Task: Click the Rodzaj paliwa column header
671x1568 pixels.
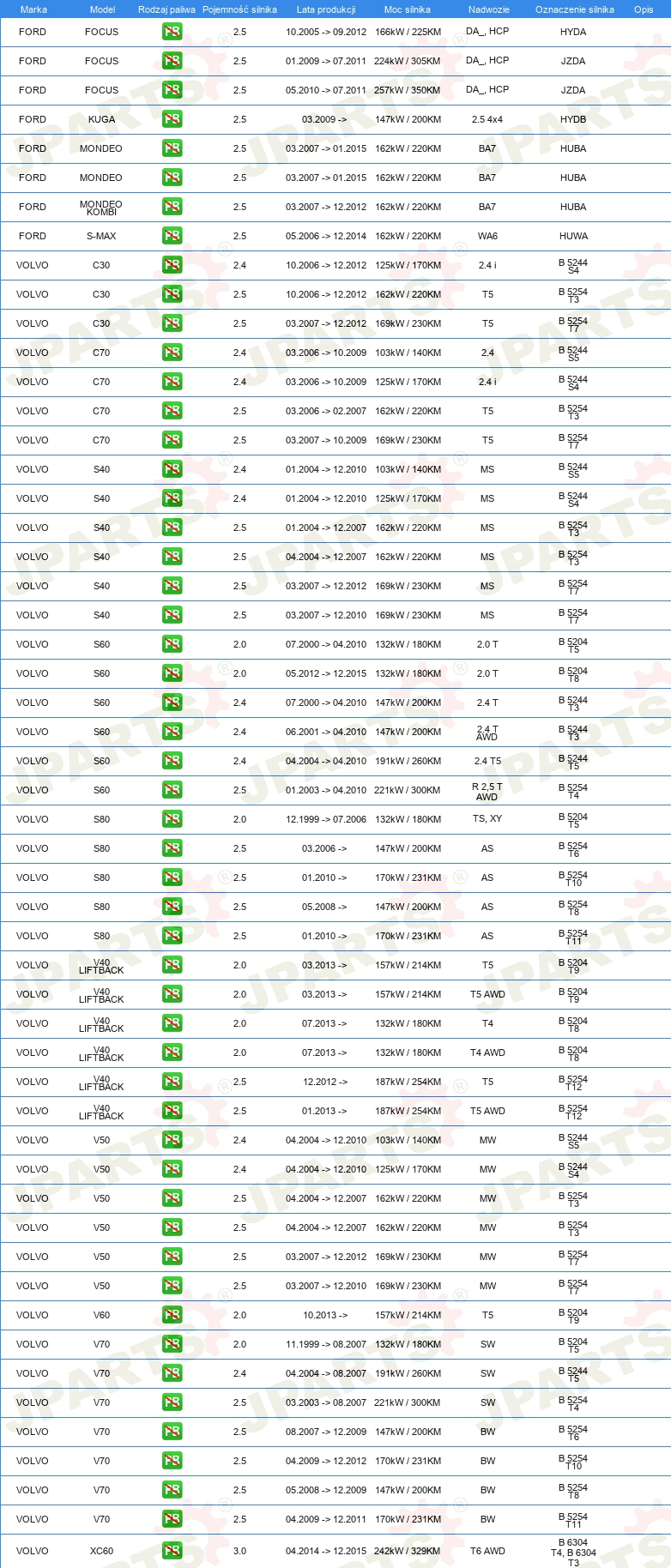Action: click(166, 9)
